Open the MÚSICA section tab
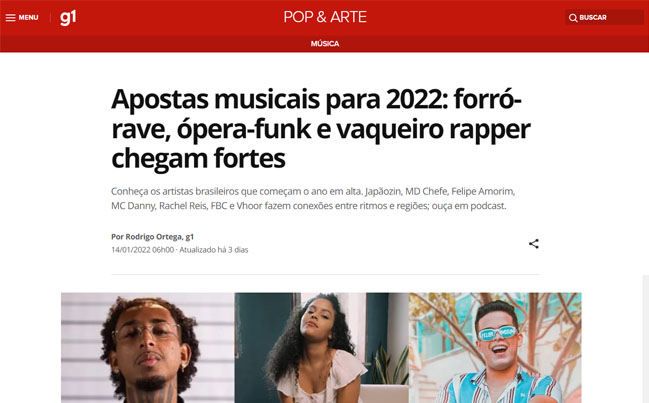Viewport: 649px width, 403px height. tap(325, 43)
